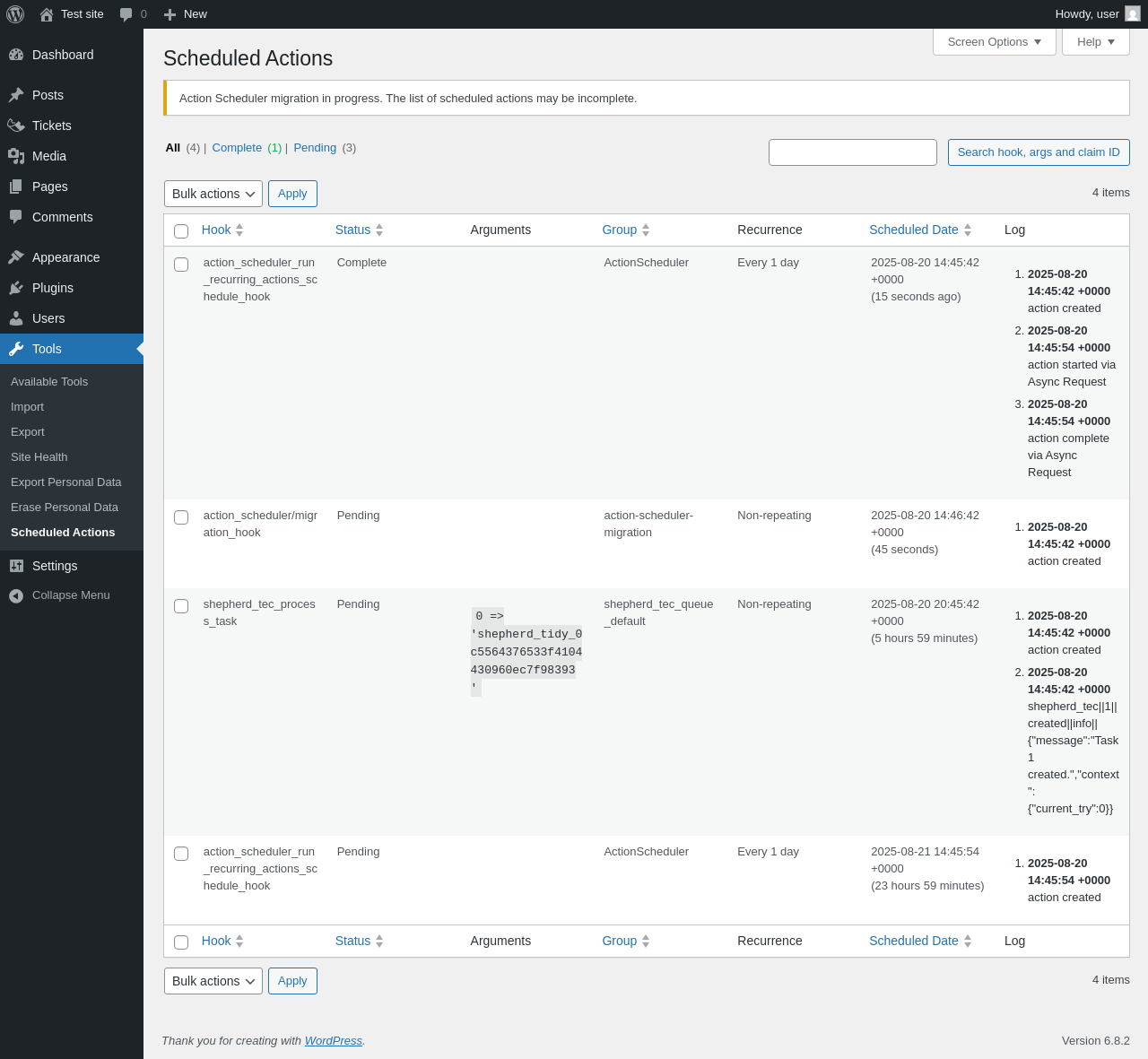Viewport: 1148px width, 1059px height.
Task: Expand the Help panel
Action: (x=1096, y=42)
